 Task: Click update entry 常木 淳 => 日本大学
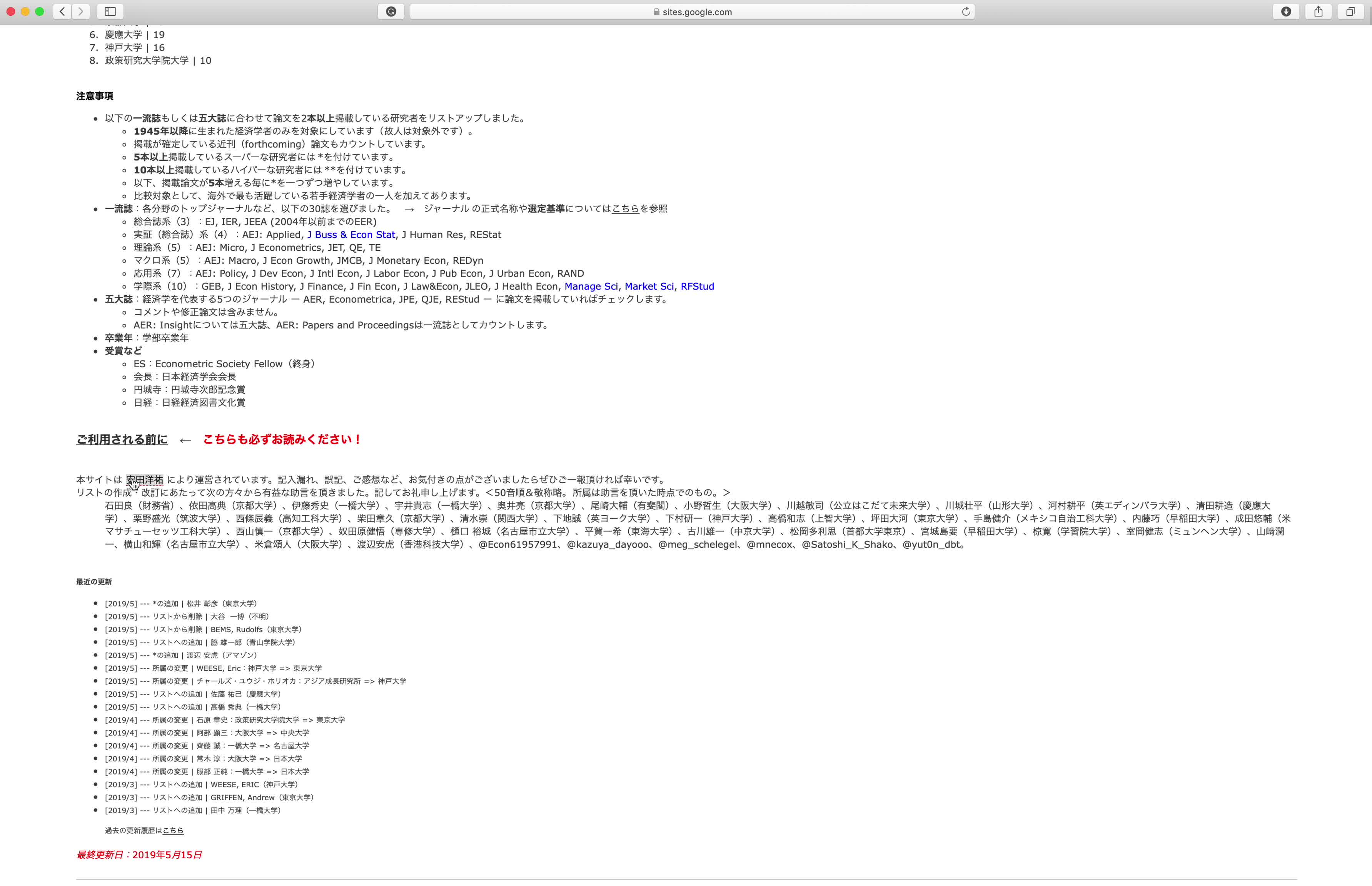click(x=203, y=759)
